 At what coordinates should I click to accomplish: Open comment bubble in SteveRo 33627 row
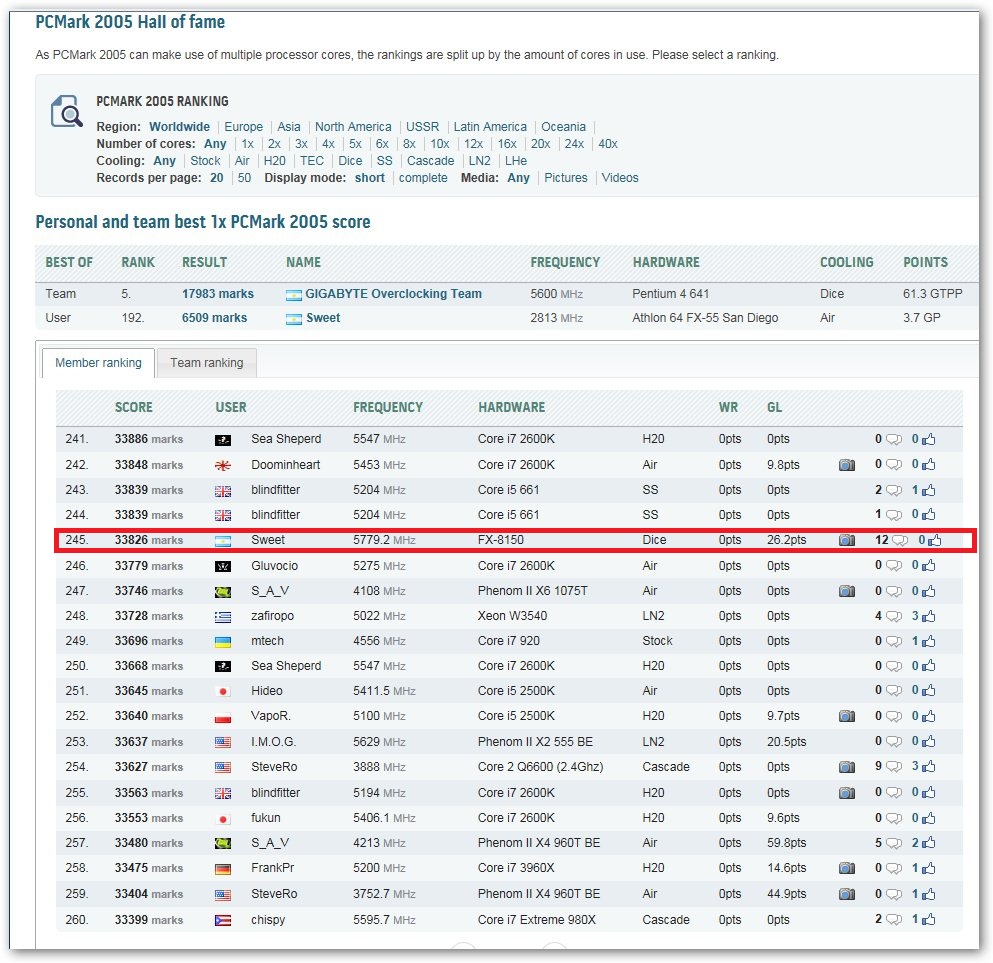coord(894,767)
